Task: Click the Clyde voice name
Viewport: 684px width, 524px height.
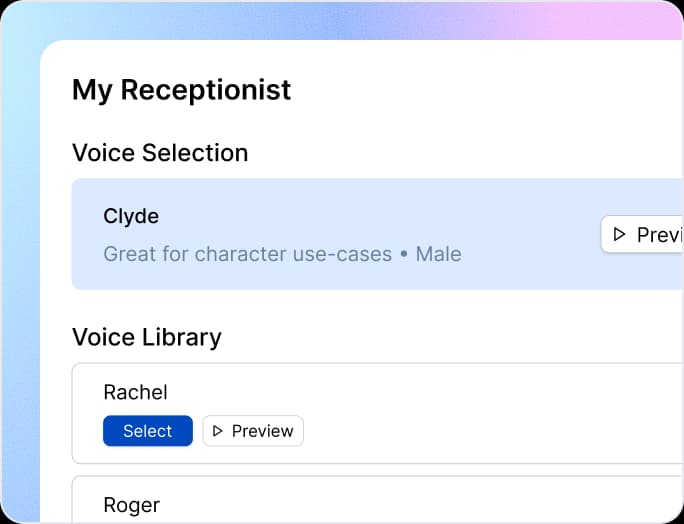Action: click(131, 216)
